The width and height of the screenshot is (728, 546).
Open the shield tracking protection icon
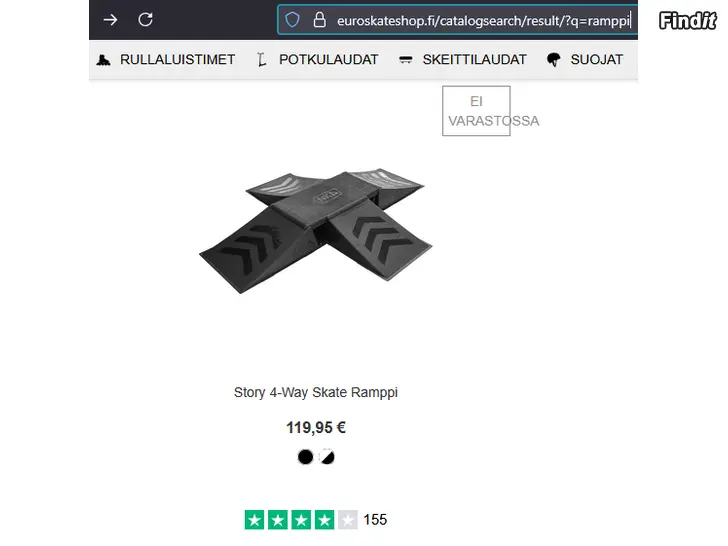[292, 20]
